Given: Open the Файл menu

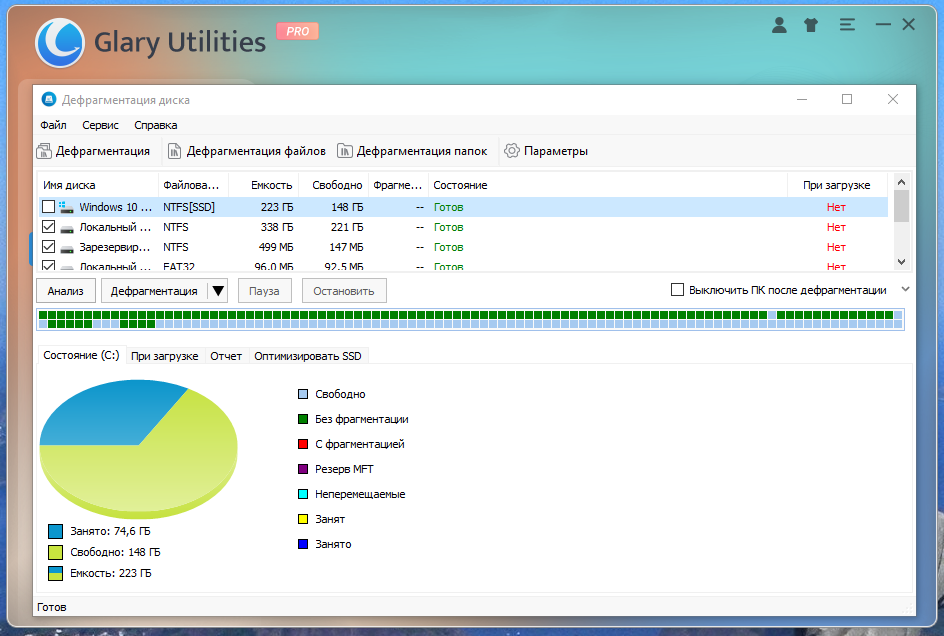Looking at the screenshot, I should [53, 125].
